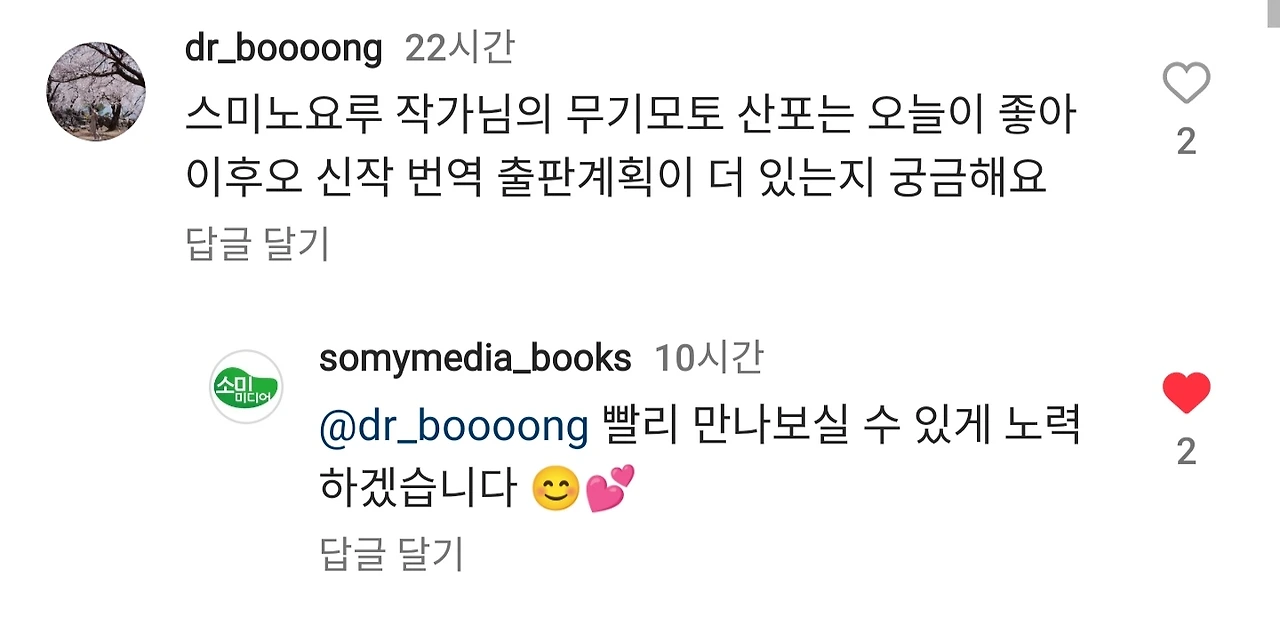Select the reply text 빨리 만나보실 수 있게 노력
The height and width of the screenshot is (624, 1280).
(843, 428)
